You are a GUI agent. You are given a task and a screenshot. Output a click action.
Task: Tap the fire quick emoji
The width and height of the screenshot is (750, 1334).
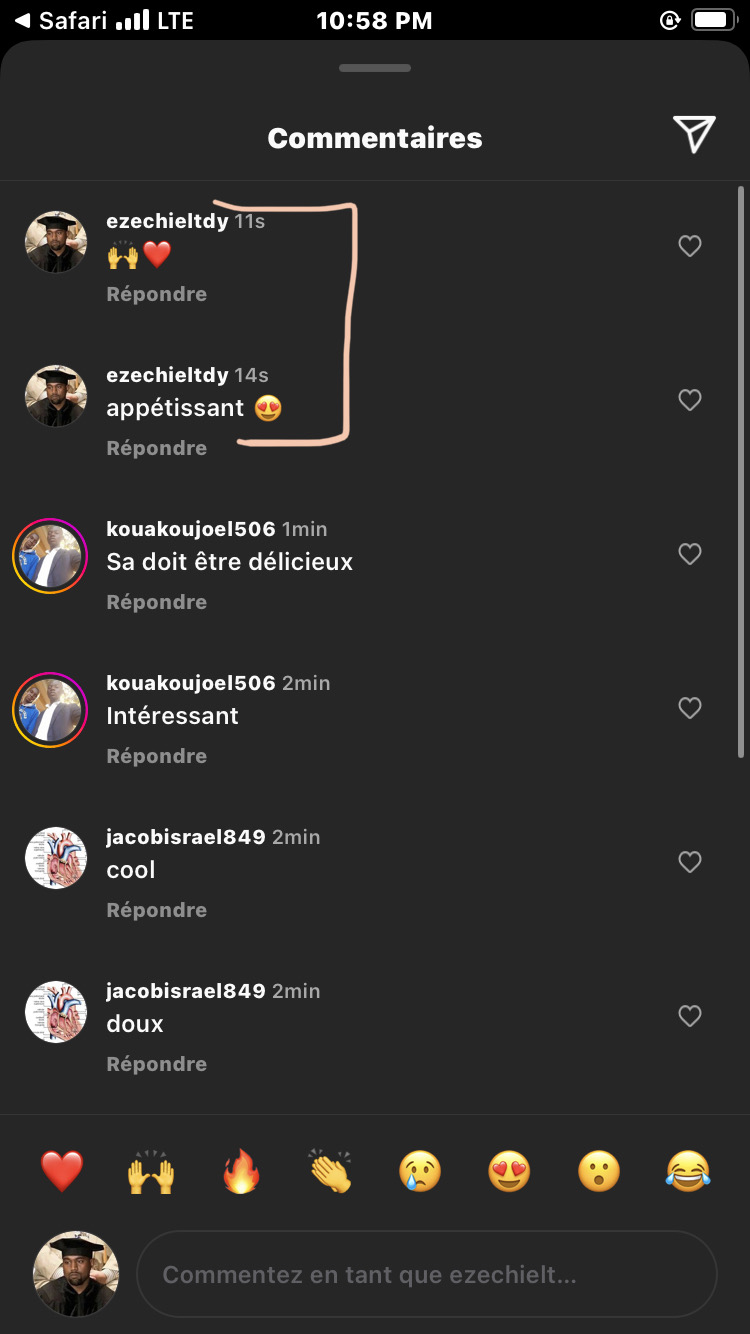(241, 1171)
